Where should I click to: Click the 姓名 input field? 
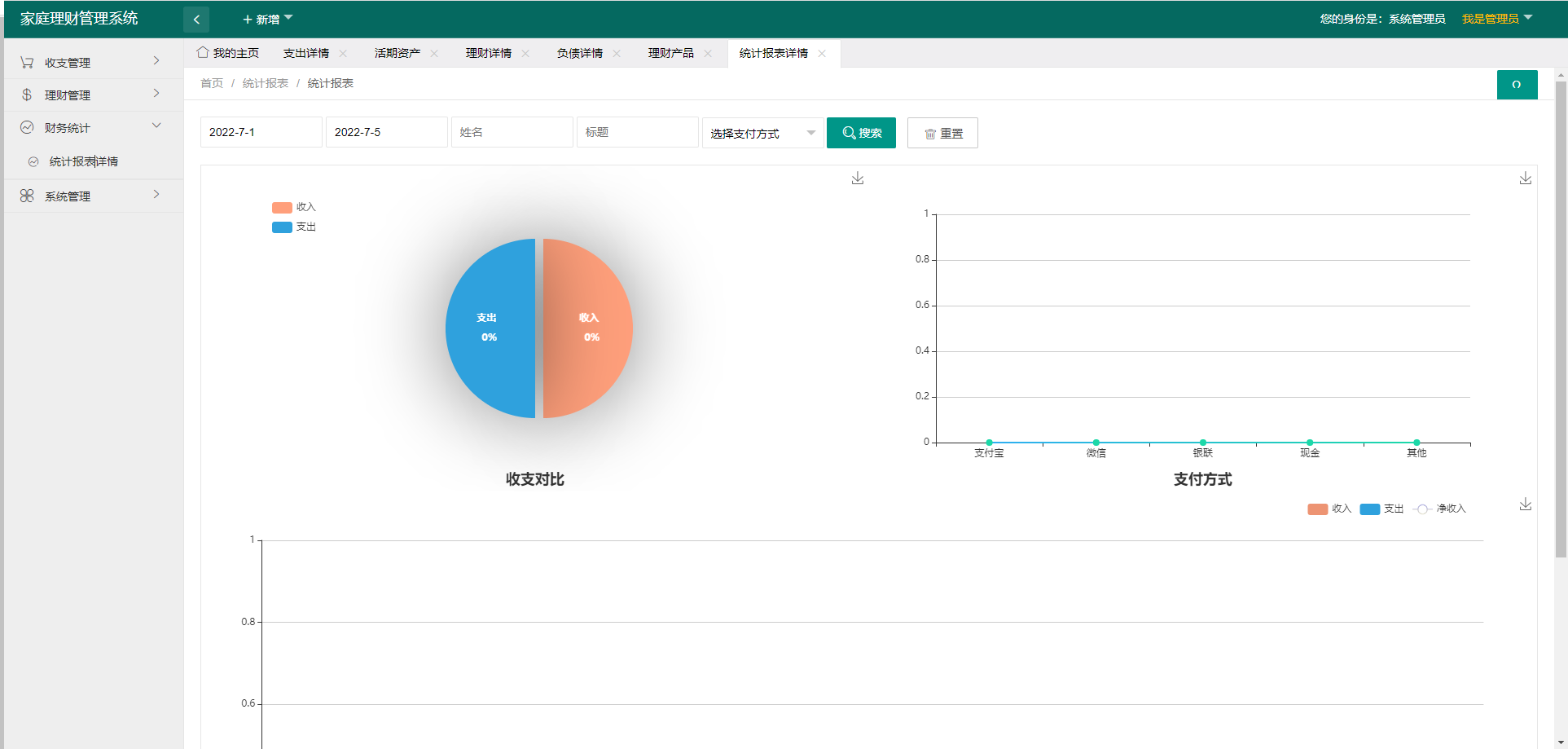[512, 132]
